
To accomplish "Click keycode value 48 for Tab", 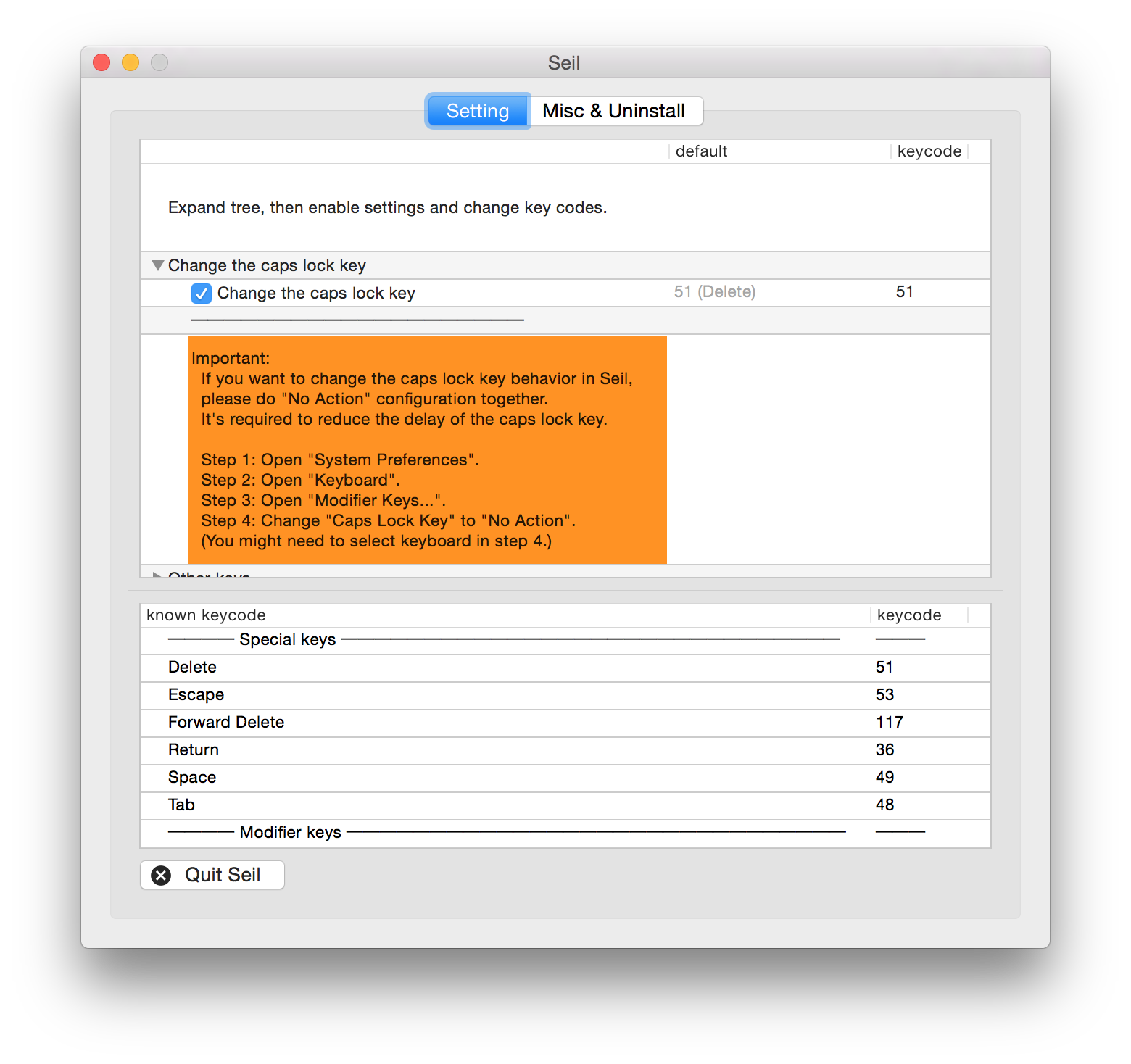I will [884, 805].
